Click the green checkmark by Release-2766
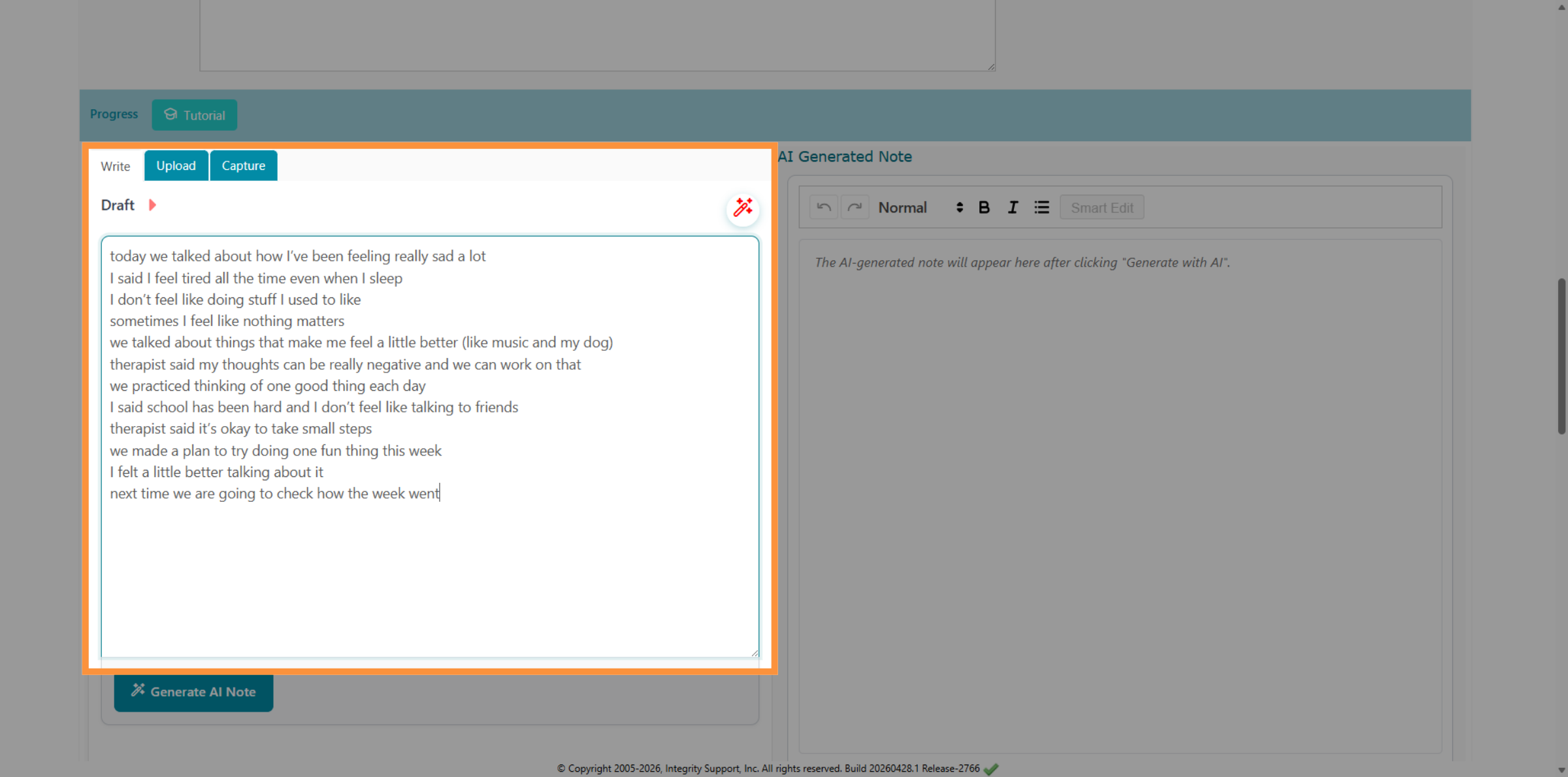This screenshot has height=777, width=1568. click(x=991, y=769)
